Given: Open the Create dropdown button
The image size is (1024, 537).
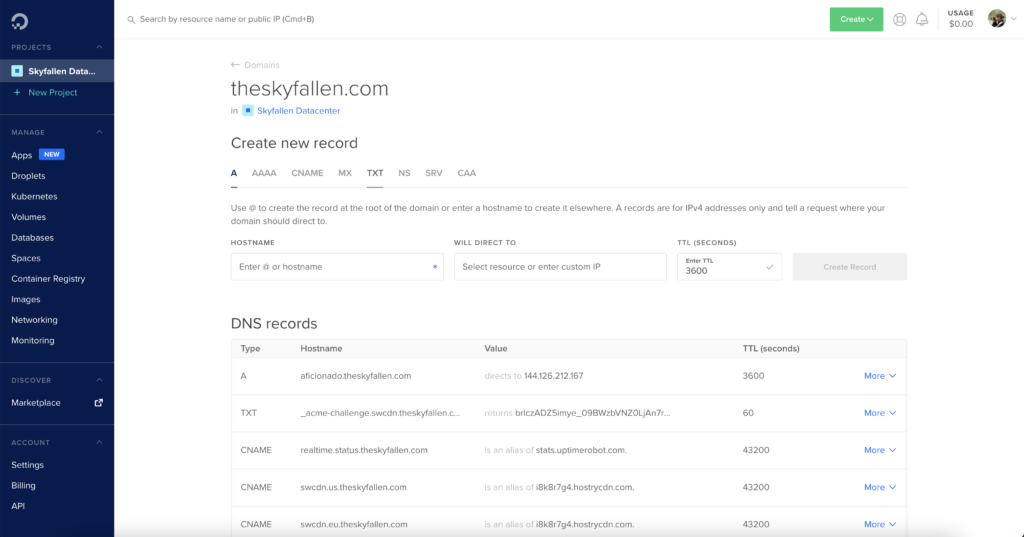Looking at the screenshot, I should 856,20.
